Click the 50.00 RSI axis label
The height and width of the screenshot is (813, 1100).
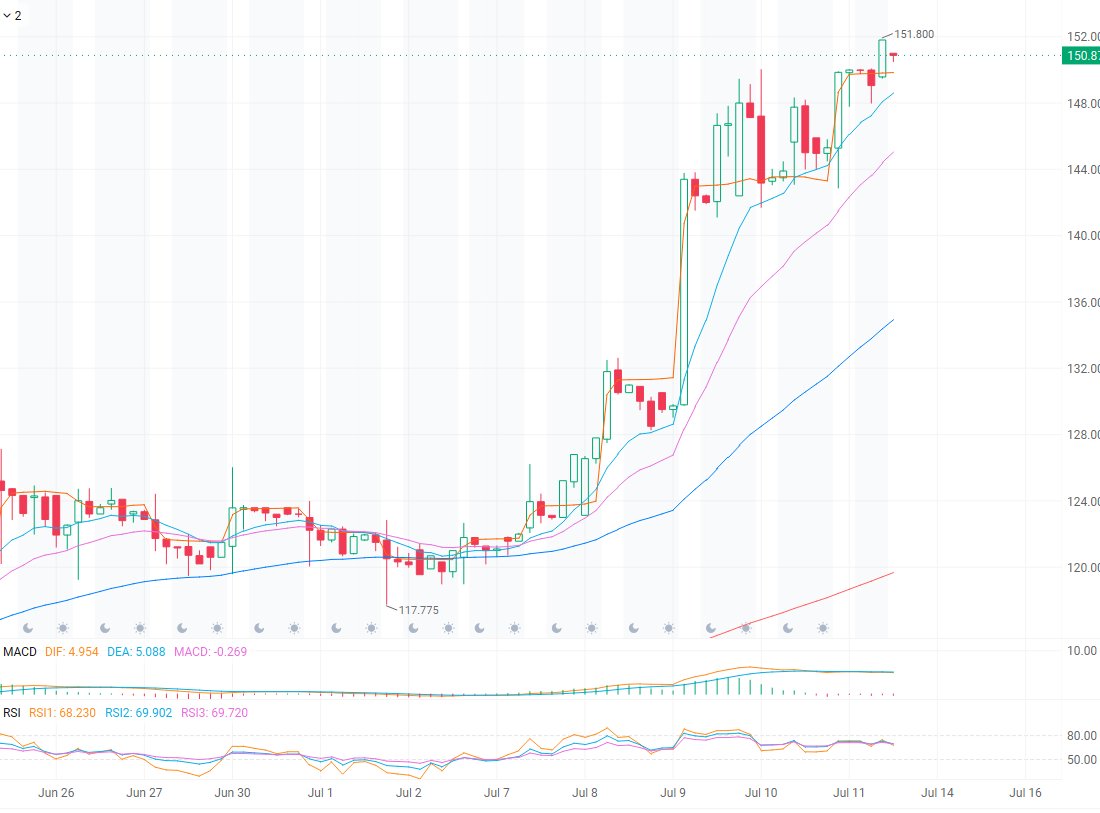coord(1082,760)
